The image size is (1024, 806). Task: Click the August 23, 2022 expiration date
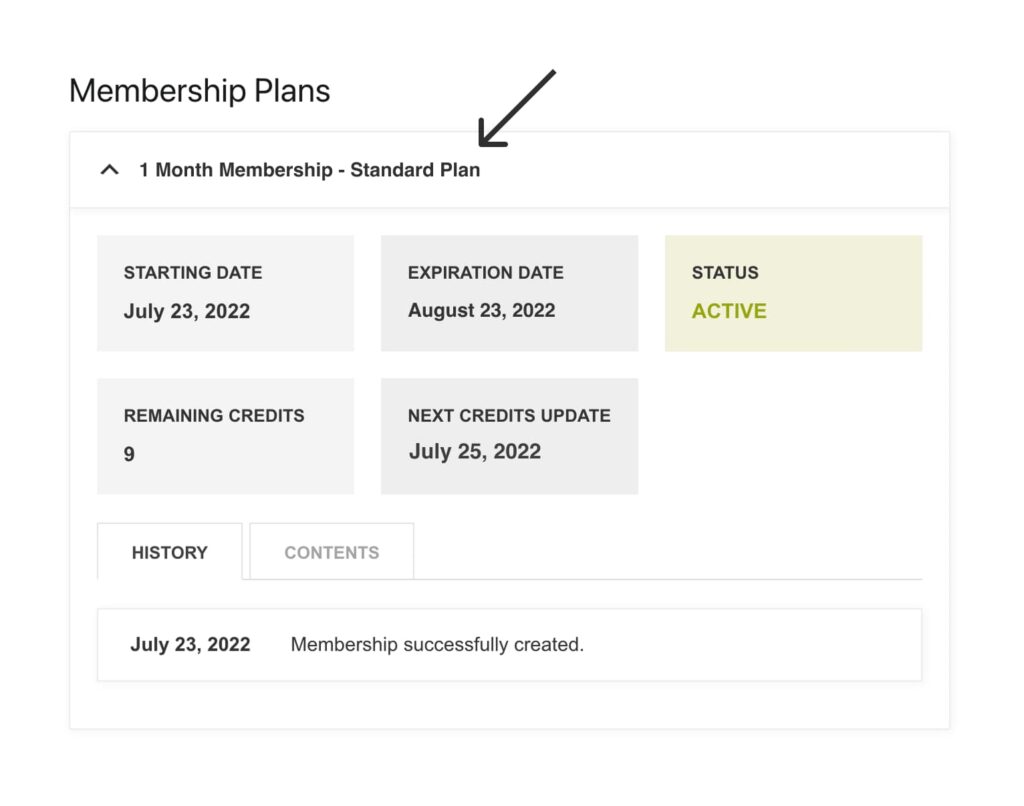[481, 310]
